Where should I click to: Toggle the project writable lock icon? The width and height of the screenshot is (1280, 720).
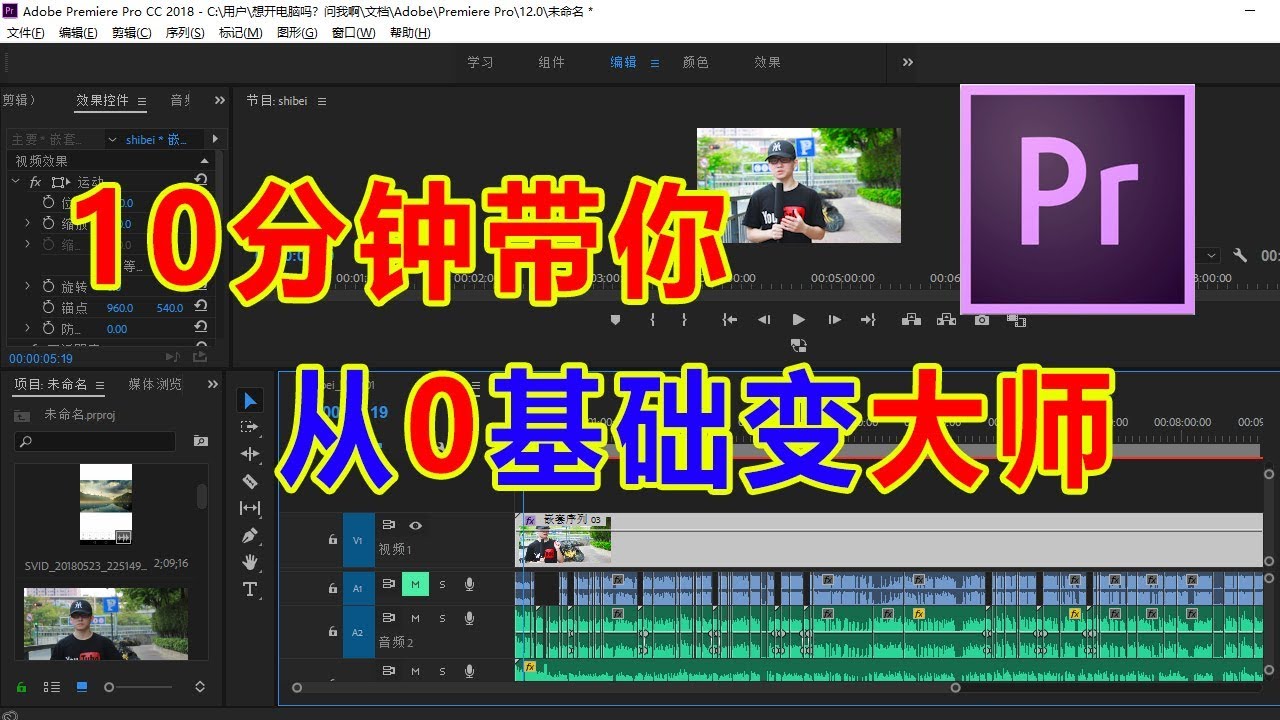pyautogui.click(x=21, y=687)
